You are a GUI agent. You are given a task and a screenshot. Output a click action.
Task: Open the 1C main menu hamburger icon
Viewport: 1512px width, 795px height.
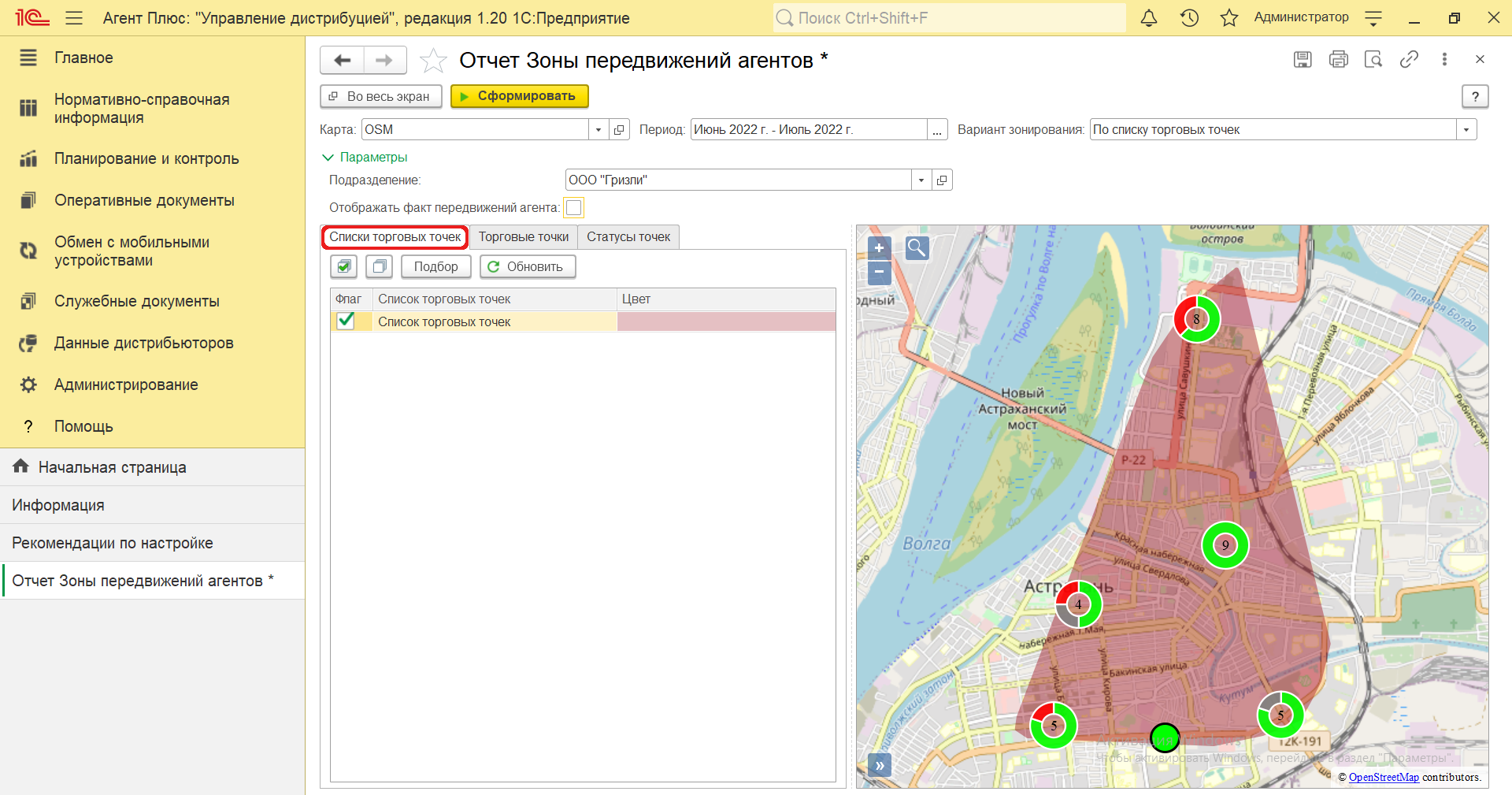click(x=74, y=17)
